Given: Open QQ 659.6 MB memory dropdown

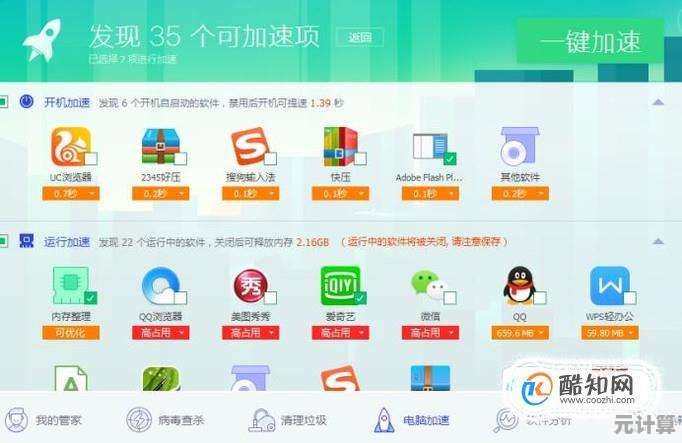Looking at the screenshot, I should pos(520,333).
